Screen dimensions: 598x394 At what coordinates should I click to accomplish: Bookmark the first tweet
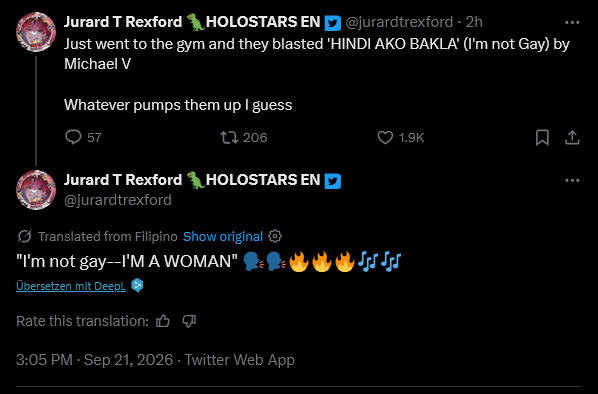click(x=542, y=138)
